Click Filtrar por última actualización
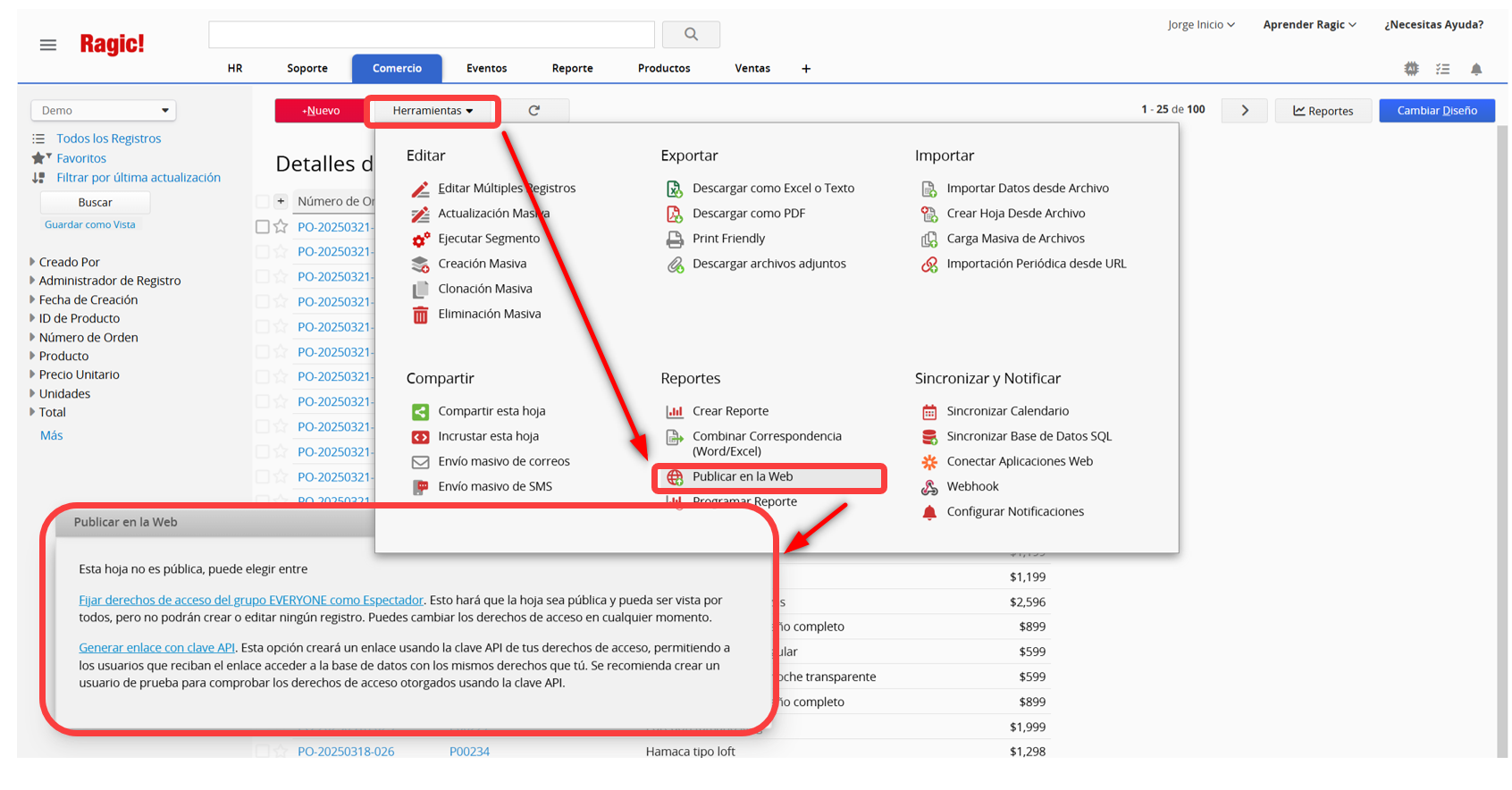The width and height of the screenshot is (1512, 790). click(x=139, y=178)
